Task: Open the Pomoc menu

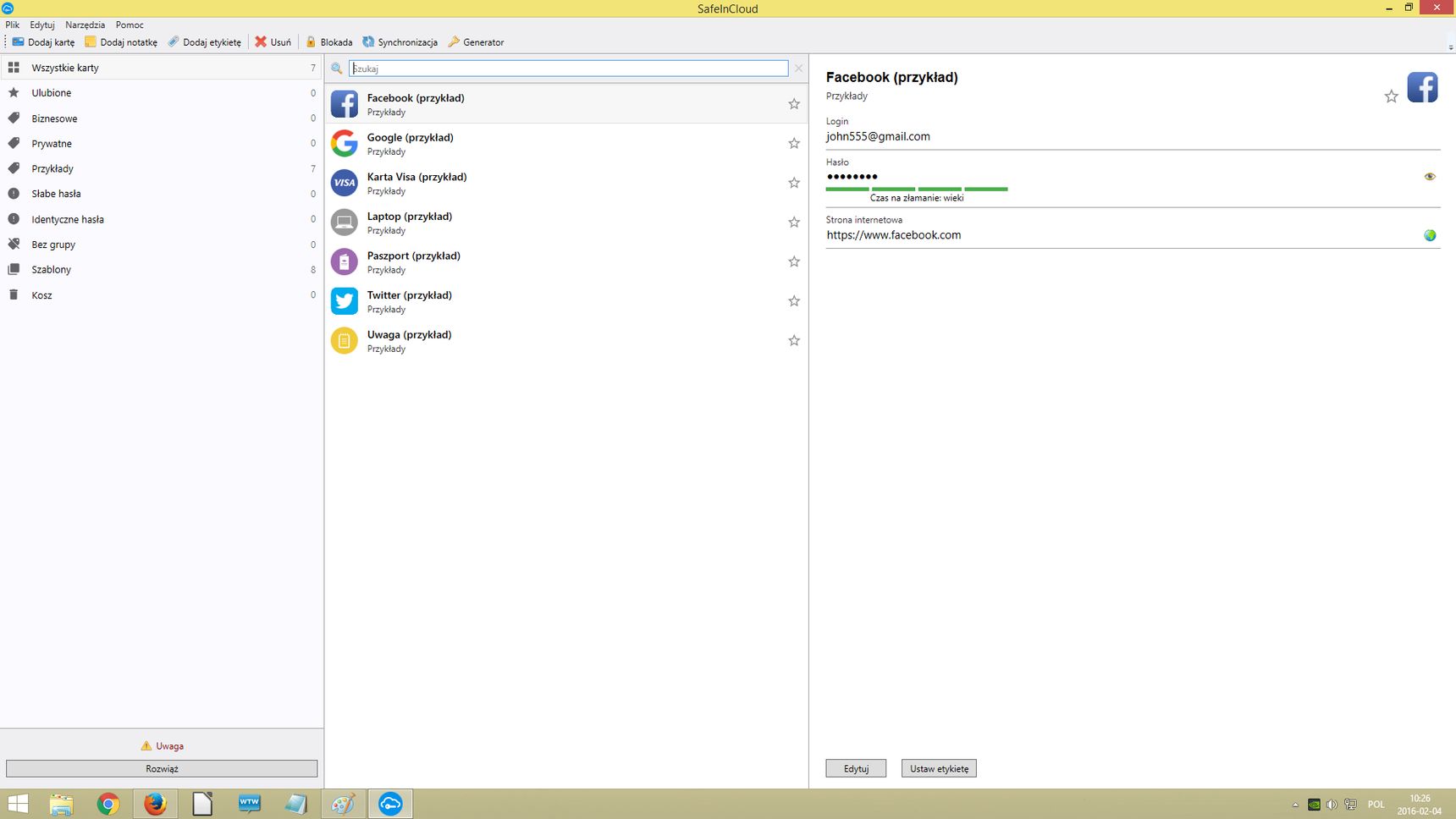Action: [130, 25]
